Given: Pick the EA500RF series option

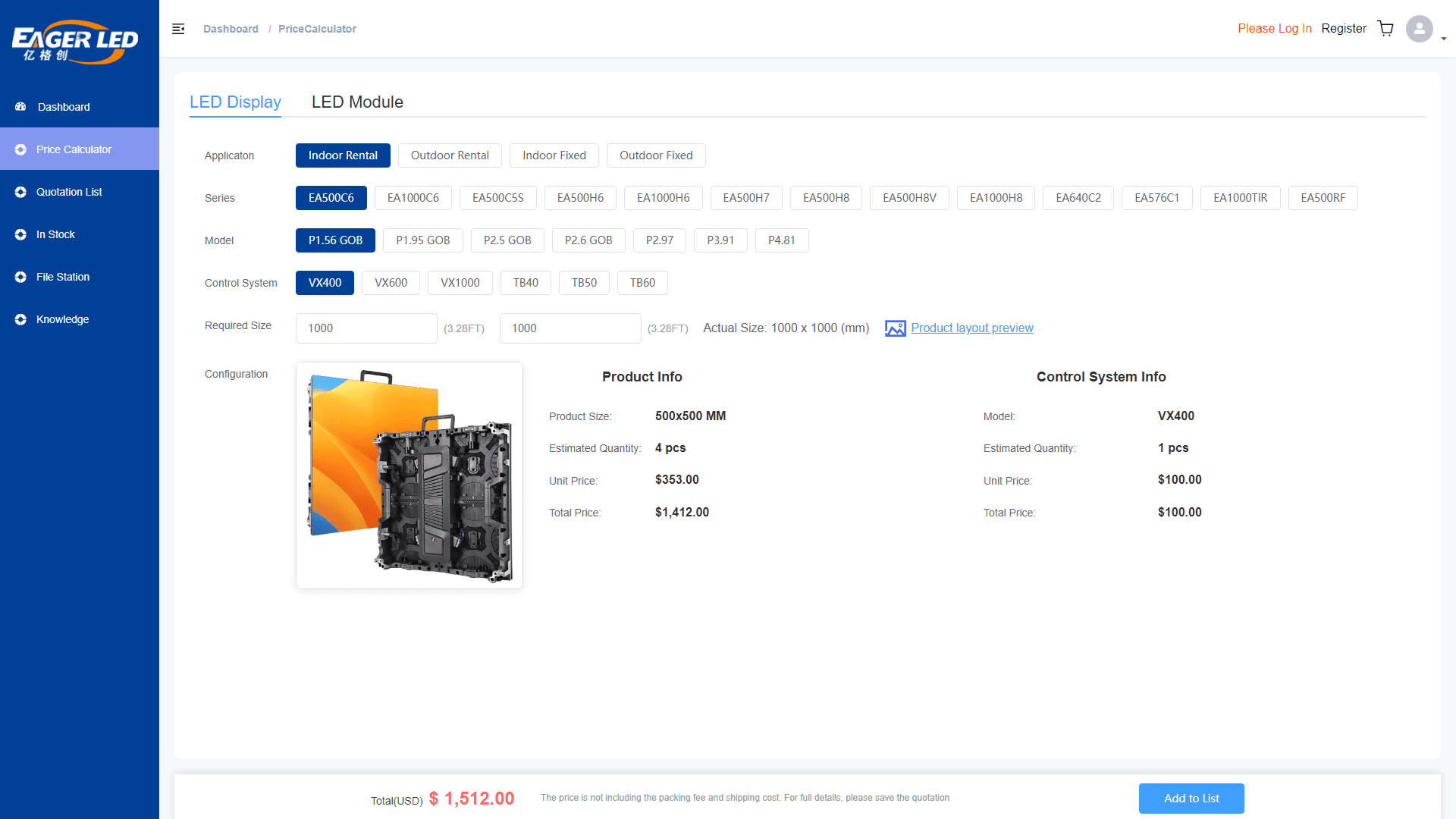Looking at the screenshot, I should pos(1323,198).
